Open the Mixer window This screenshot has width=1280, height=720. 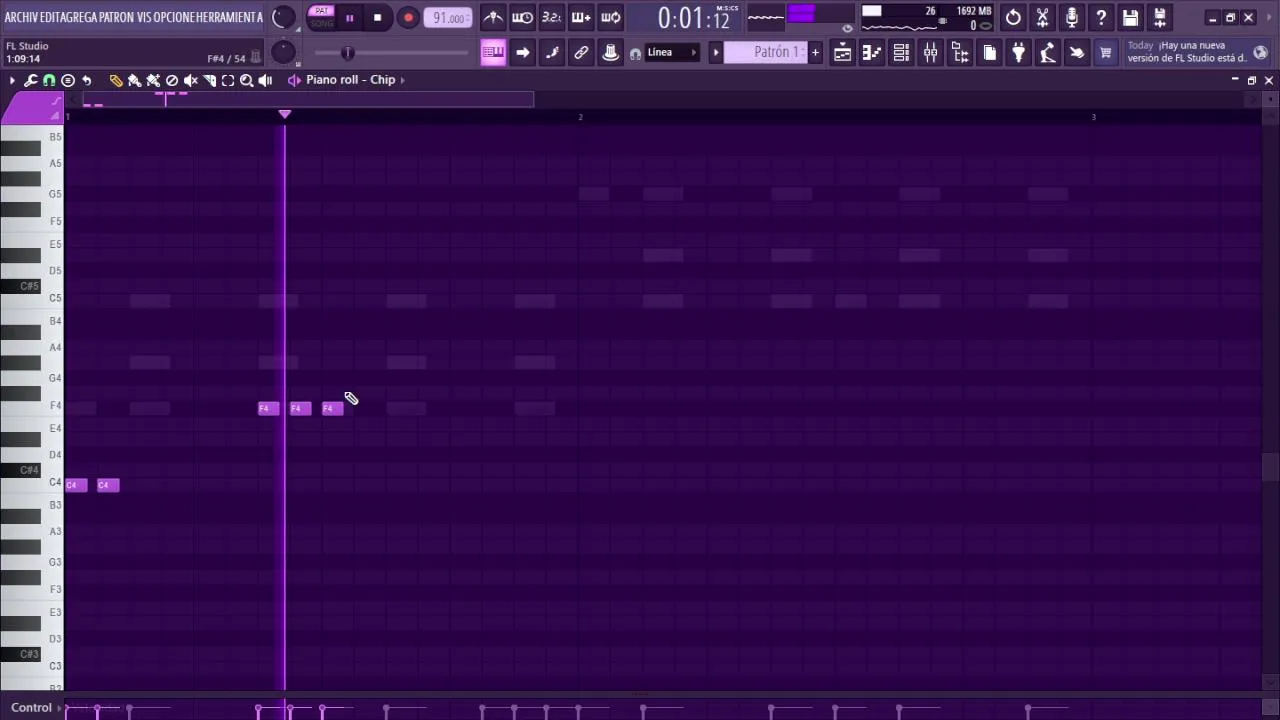click(x=930, y=53)
